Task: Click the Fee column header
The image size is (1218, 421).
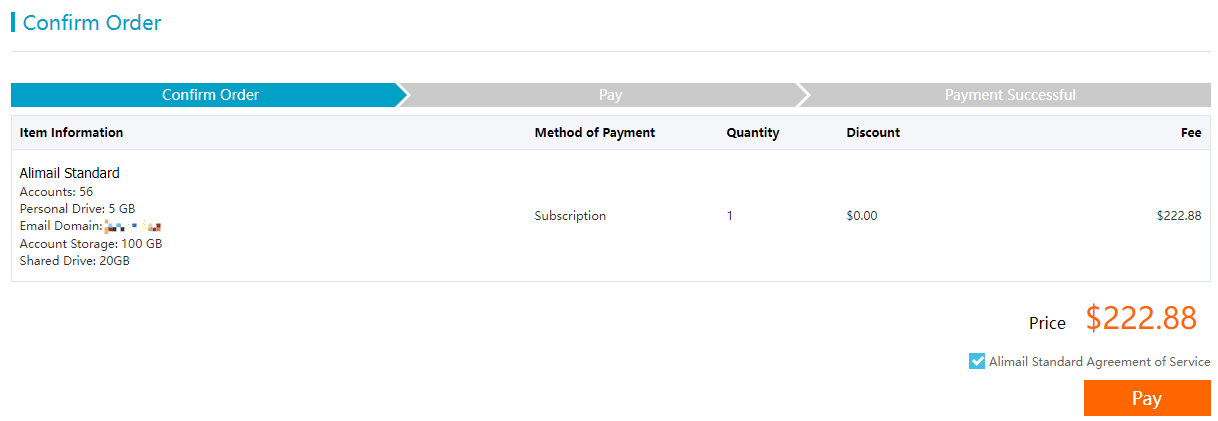Action: click(1190, 132)
